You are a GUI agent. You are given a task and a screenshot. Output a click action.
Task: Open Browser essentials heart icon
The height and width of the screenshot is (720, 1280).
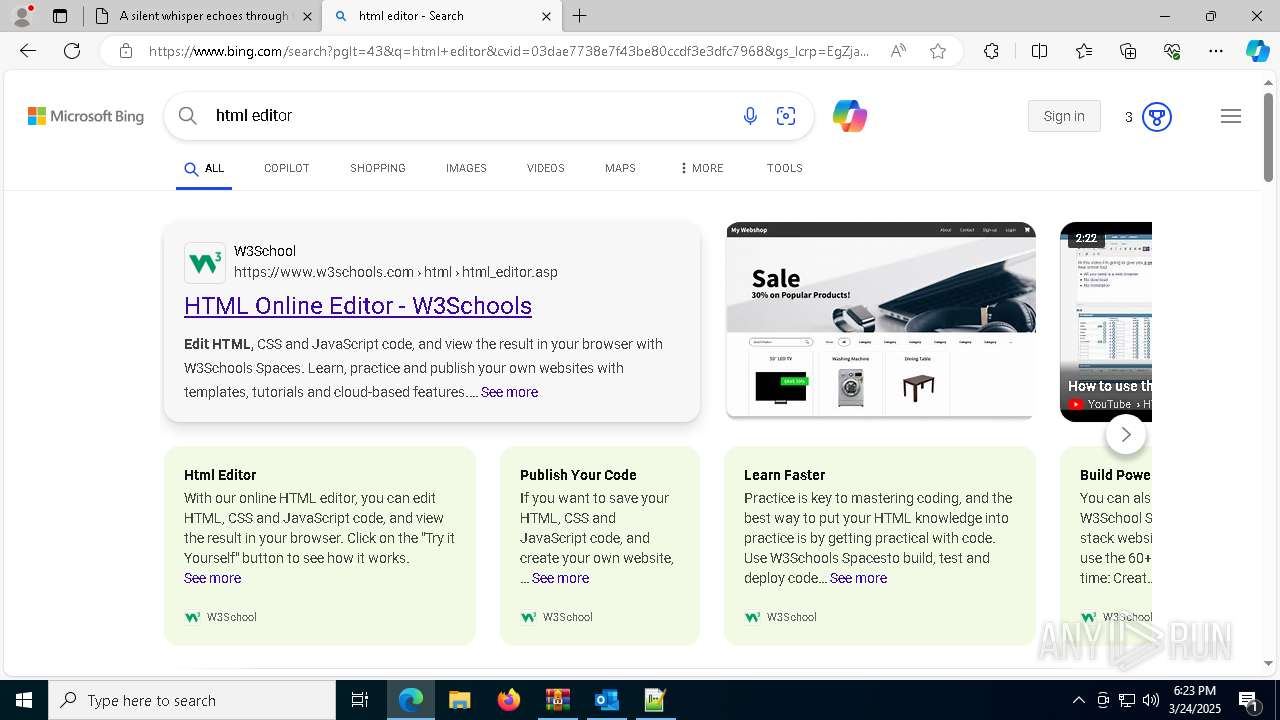(1172, 51)
